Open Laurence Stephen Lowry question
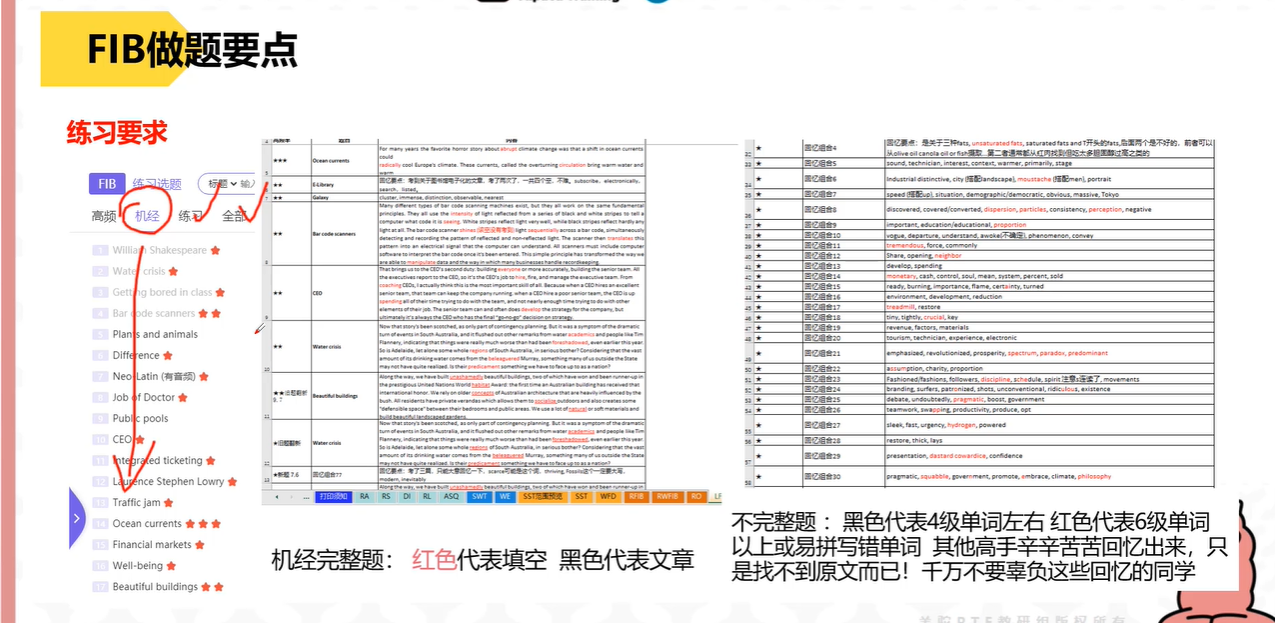This screenshot has width=1275, height=623. coord(168,481)
